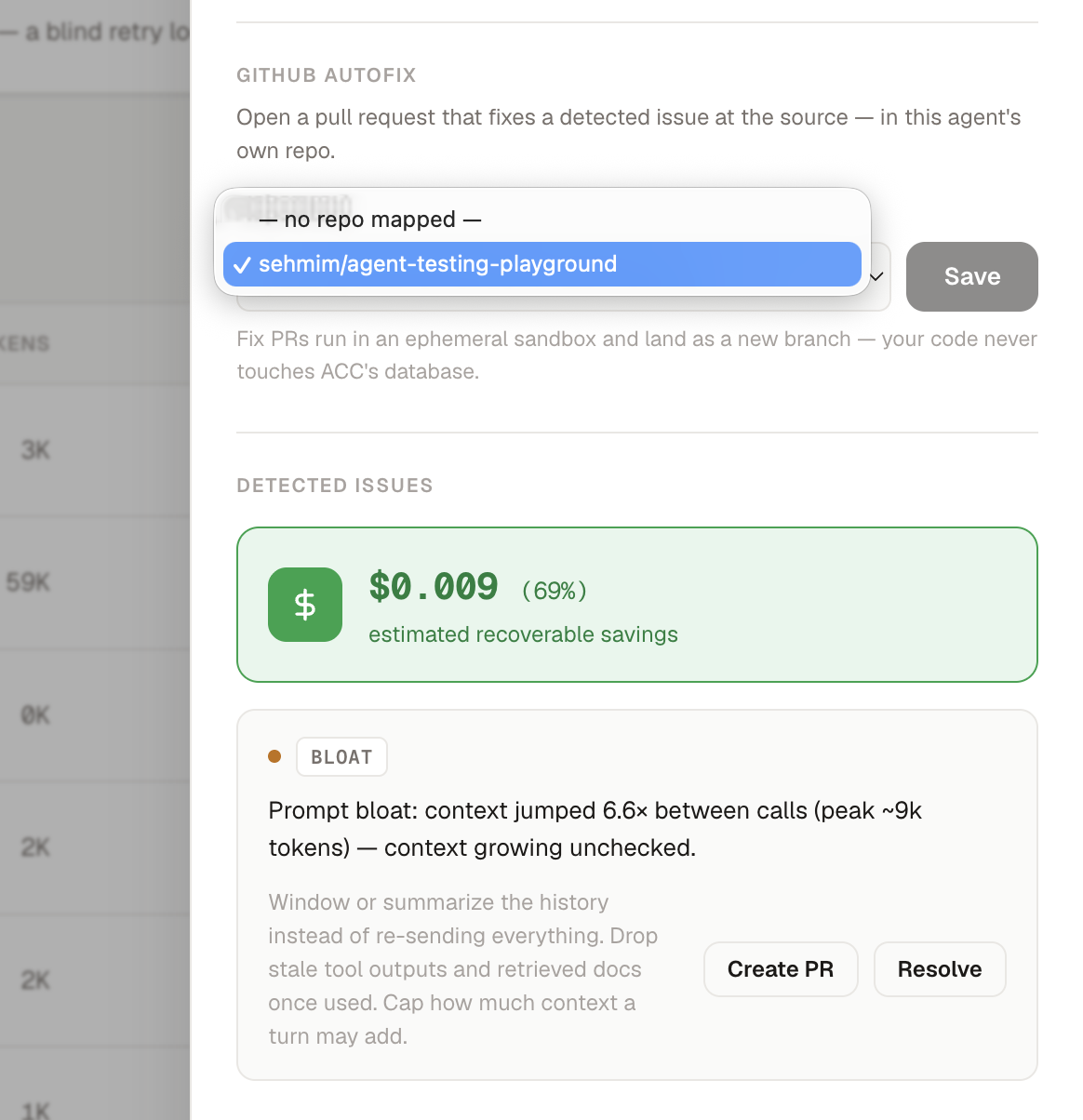Image resolution: width=1083 pixels, height=1120 pixels.
Task: Click the checkmark beside selected repo
Action: [x=242, y=265]
